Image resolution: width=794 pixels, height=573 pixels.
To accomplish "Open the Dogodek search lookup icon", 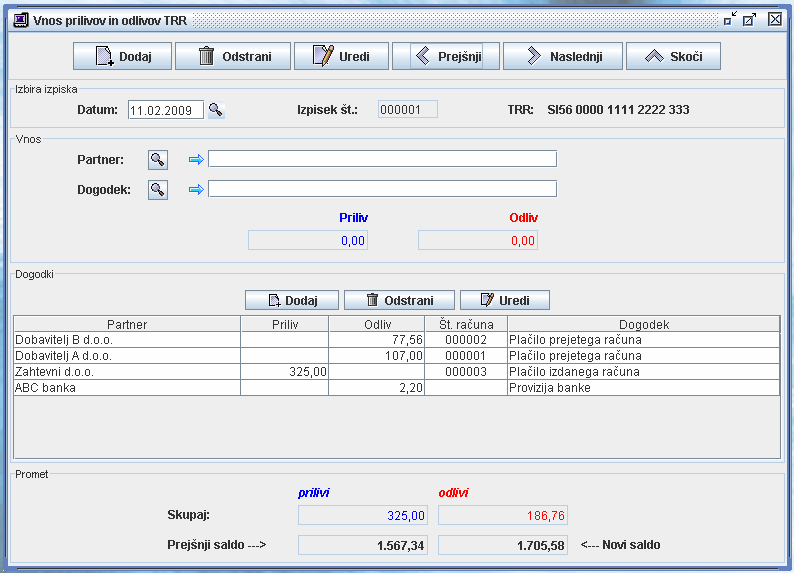I will tap(157, 189).
